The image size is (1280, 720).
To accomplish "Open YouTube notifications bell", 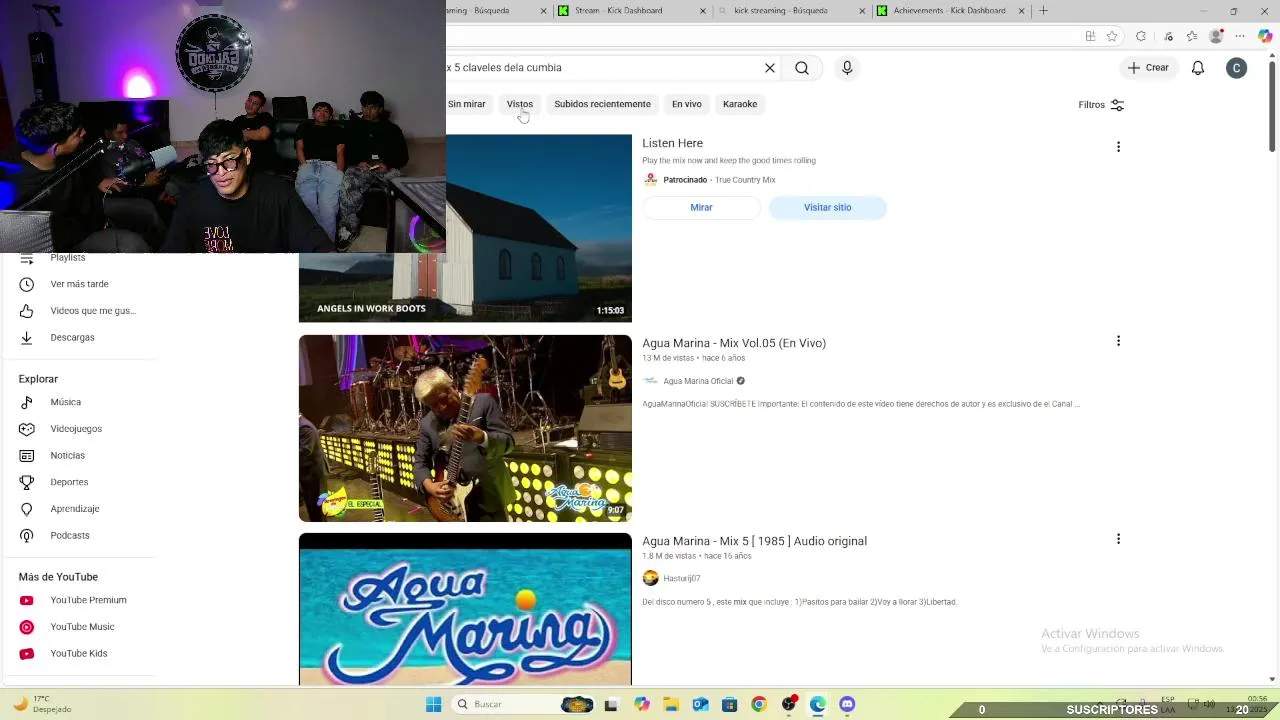I will coord(1198,68).
